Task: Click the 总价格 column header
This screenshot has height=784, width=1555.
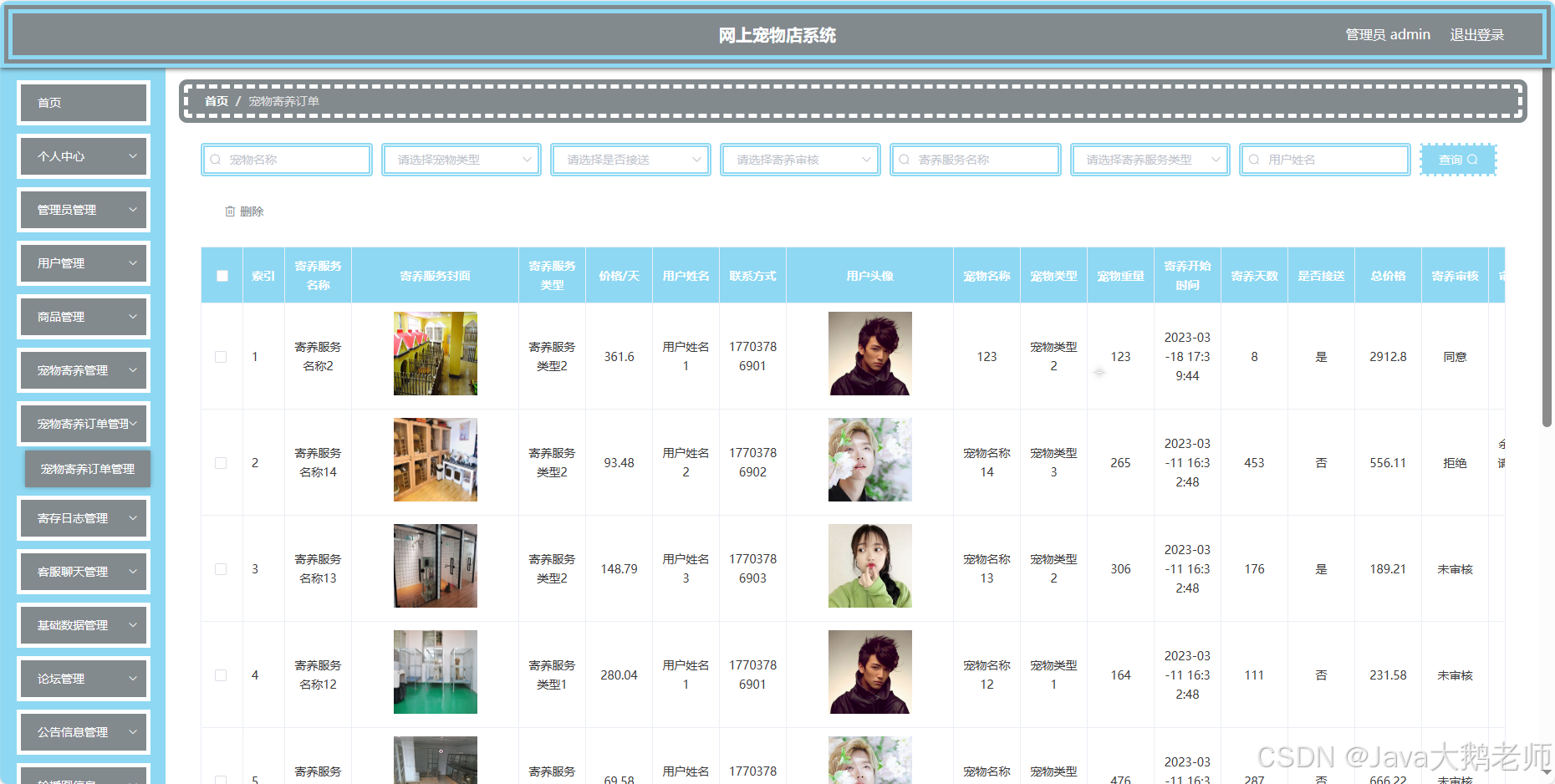Action: pos(1388,276)
